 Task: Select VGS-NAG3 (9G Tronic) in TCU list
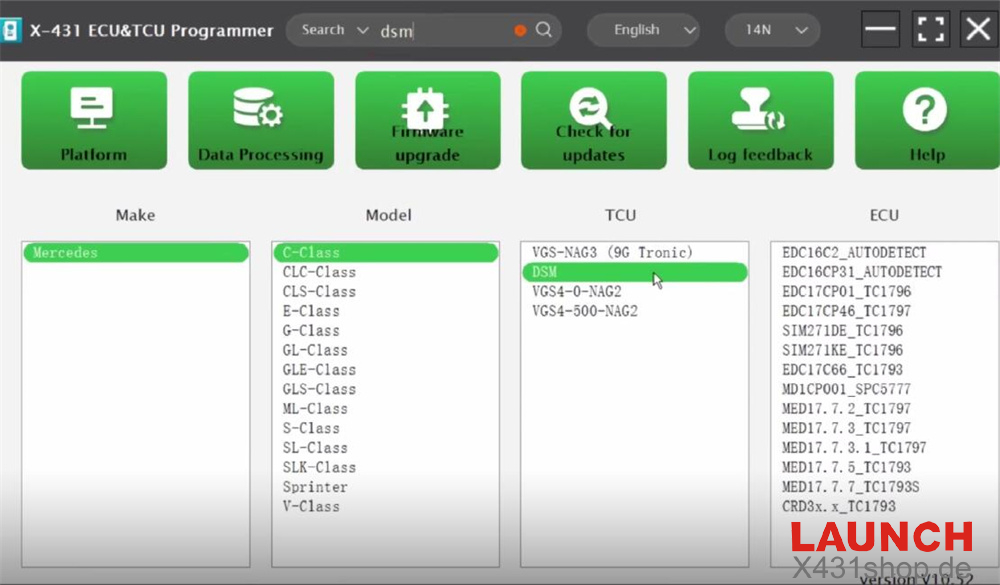point(612,253)
